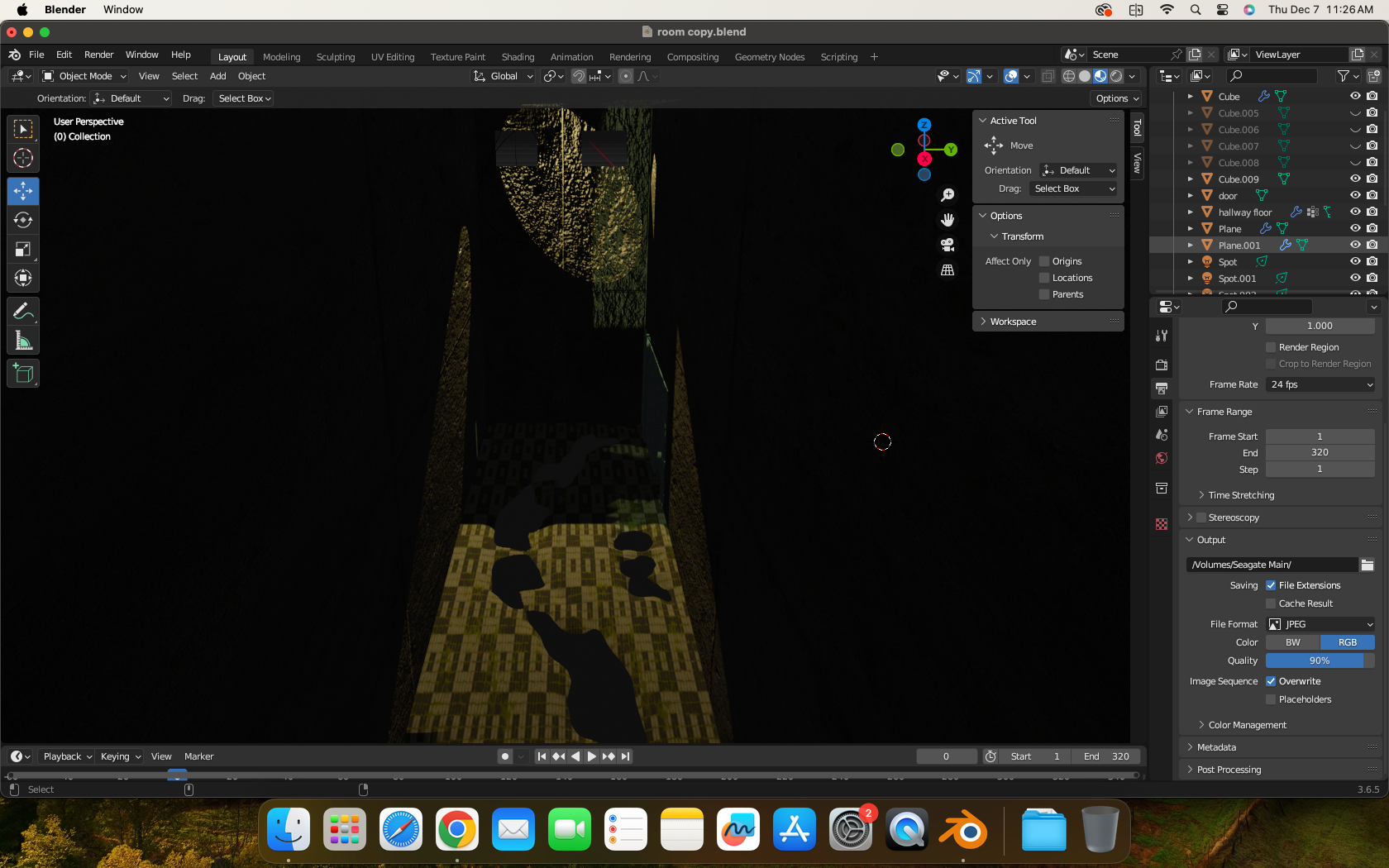Image resolution: width=1389 pixels, height=868 pixels.
Task: Uncheck Overwrite option
Action: [x=1271, y=681]
